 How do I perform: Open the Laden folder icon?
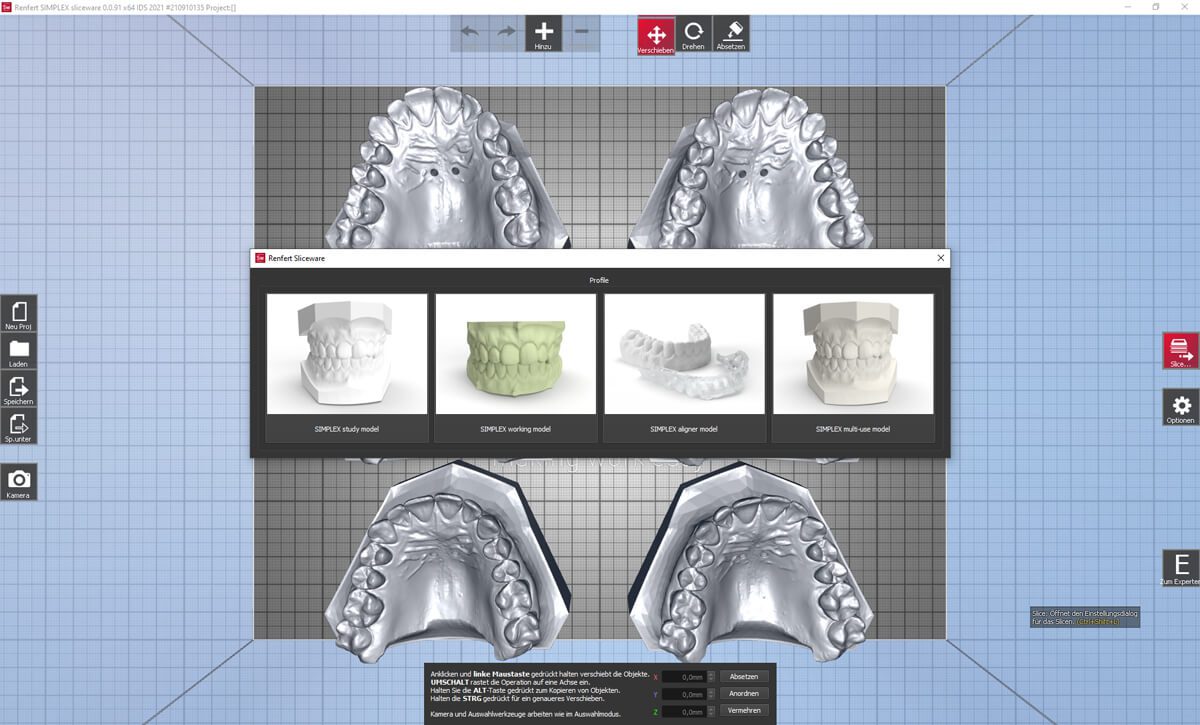coord(19,351)
